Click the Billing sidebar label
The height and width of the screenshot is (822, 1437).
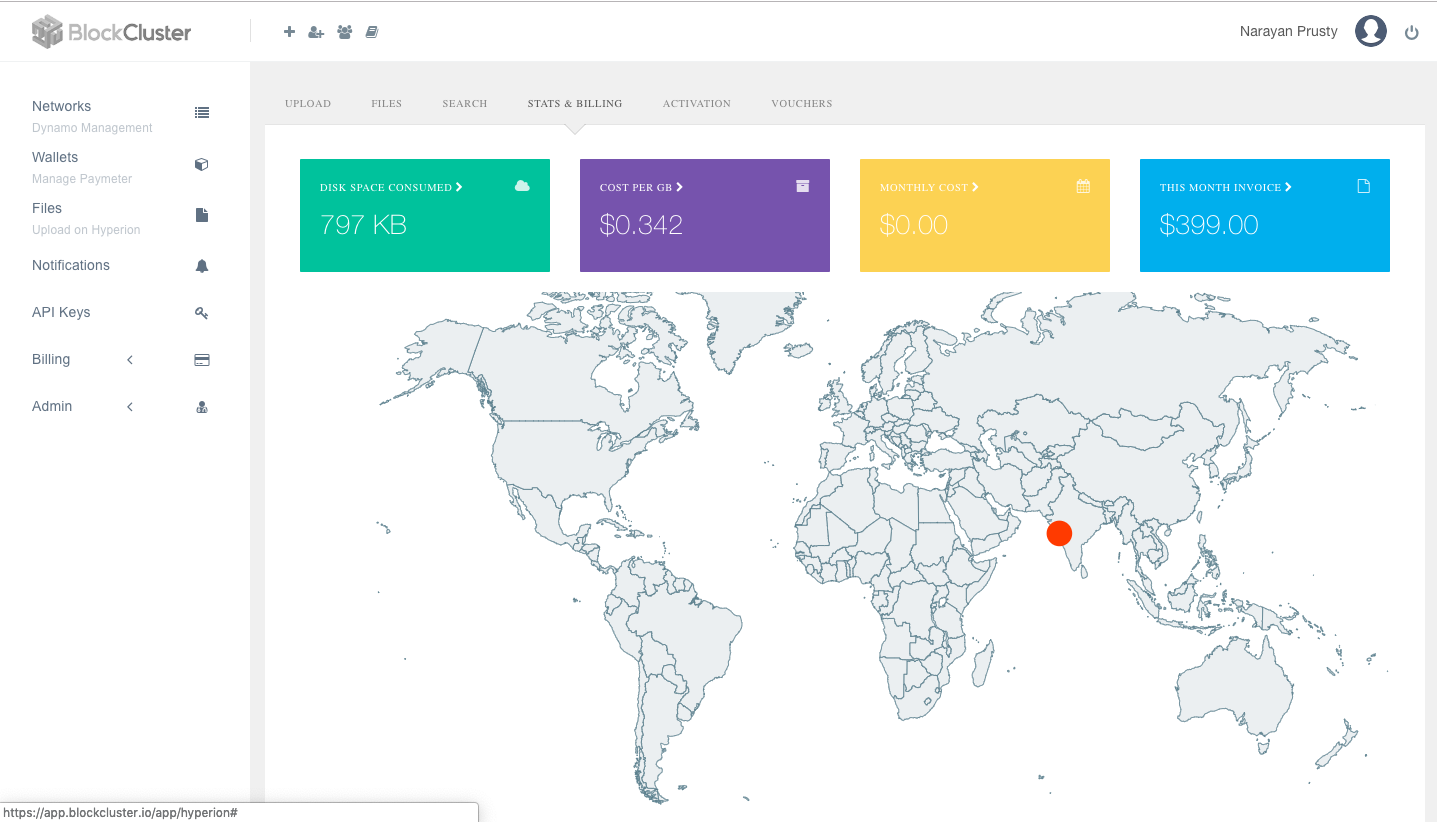coord(51,359)
